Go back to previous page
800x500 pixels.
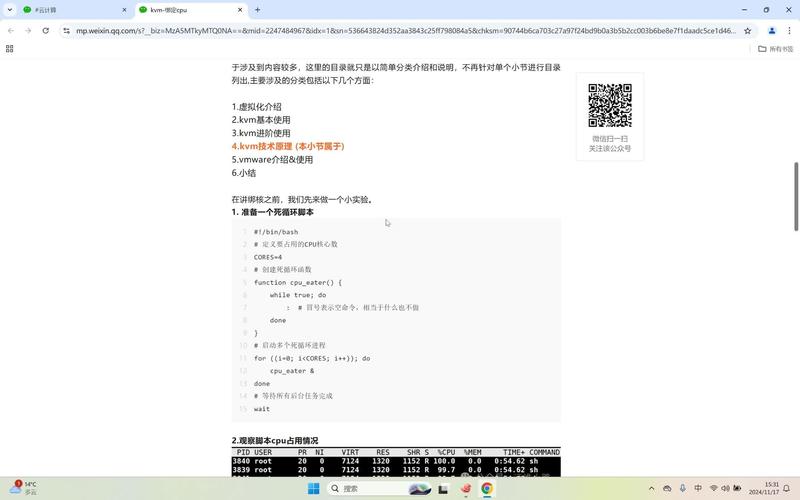click(11, 31)
